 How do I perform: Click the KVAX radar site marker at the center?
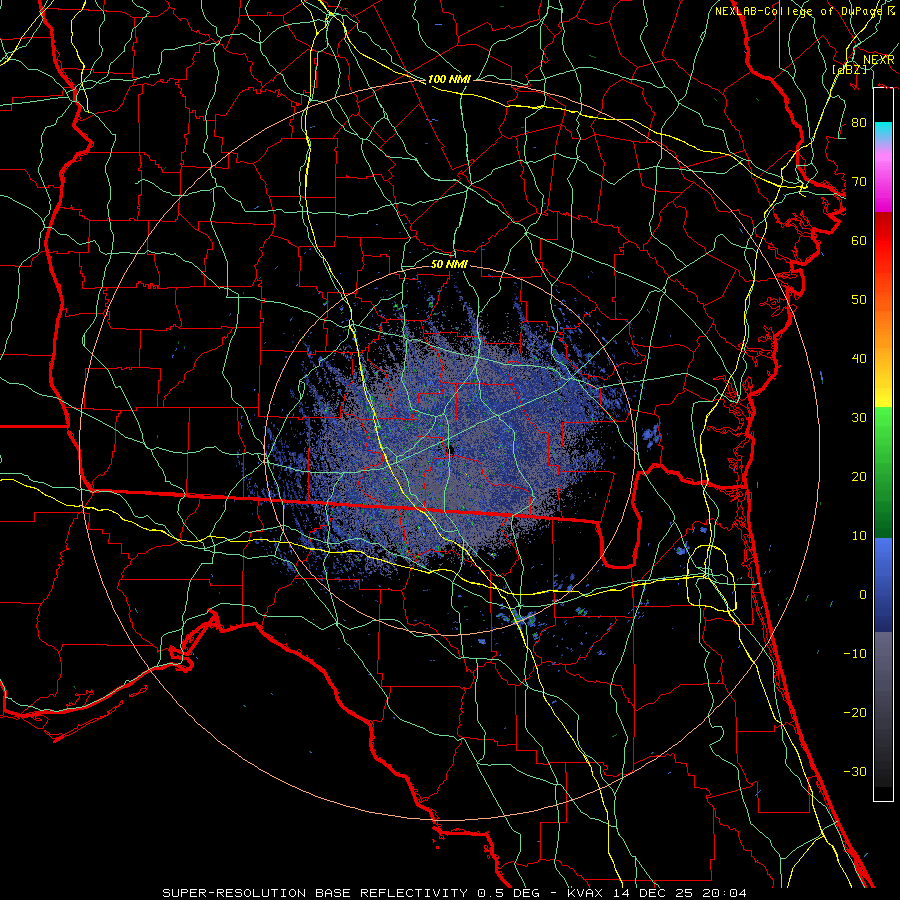451,449
